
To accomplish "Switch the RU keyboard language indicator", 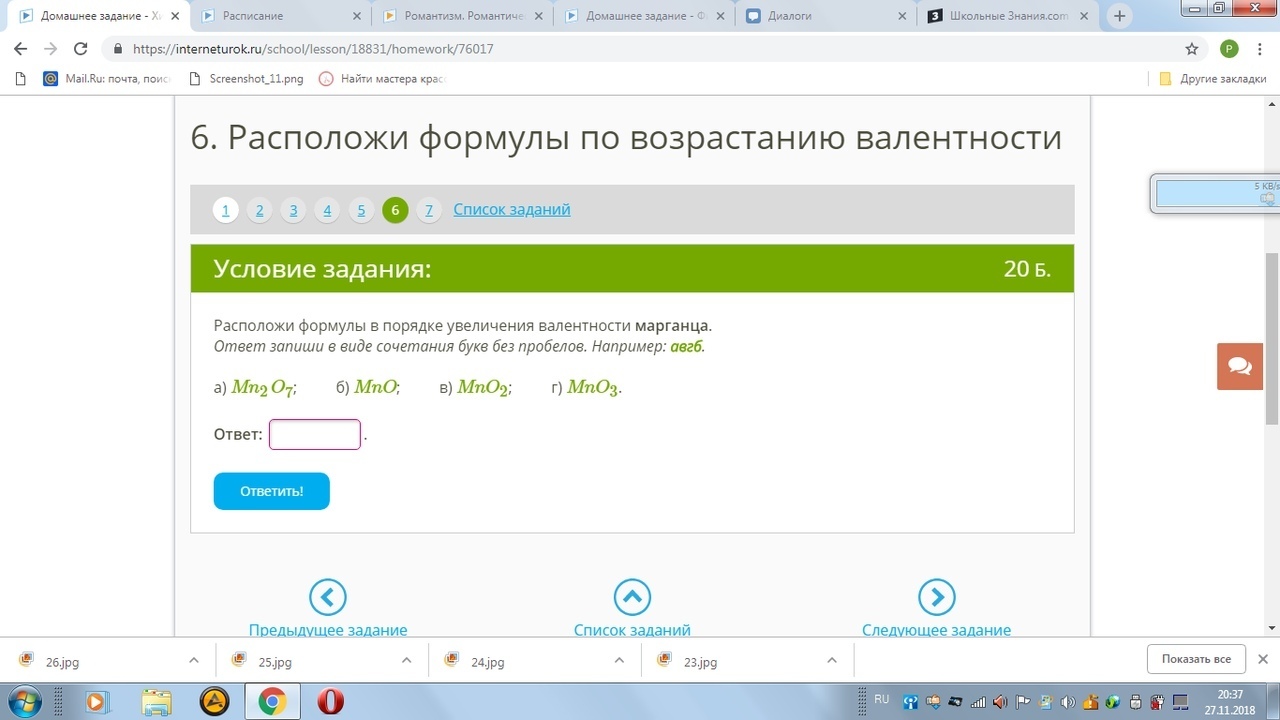I will tap(881, 699).
